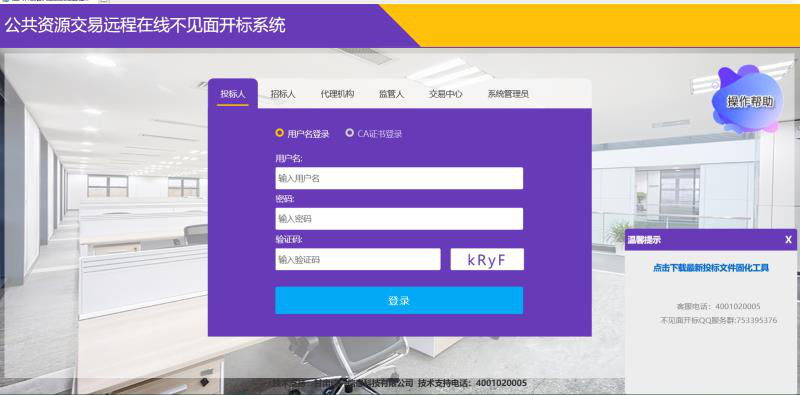Screen dimensions: 800x395
Task: Click footer 技术支持电话: 4001020005
Action: point(472,383)
